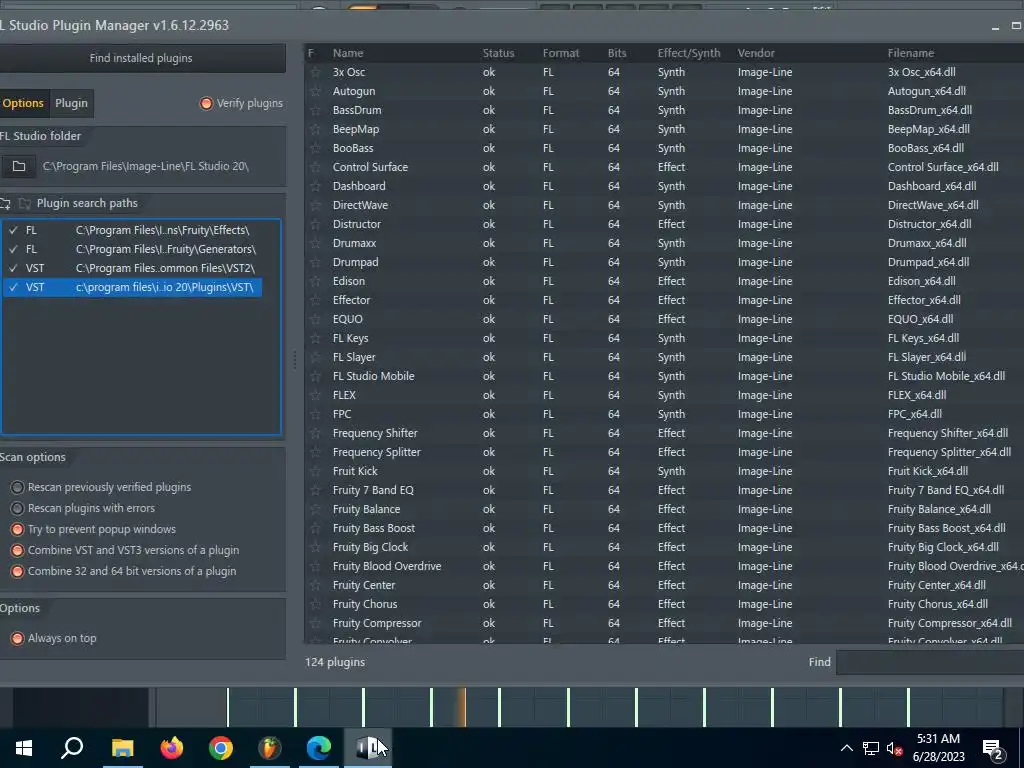Image resolution: width=1024 pixels, height=768 pixels.
Task: Open taskbar search
Action: click(x=72, y=748)
